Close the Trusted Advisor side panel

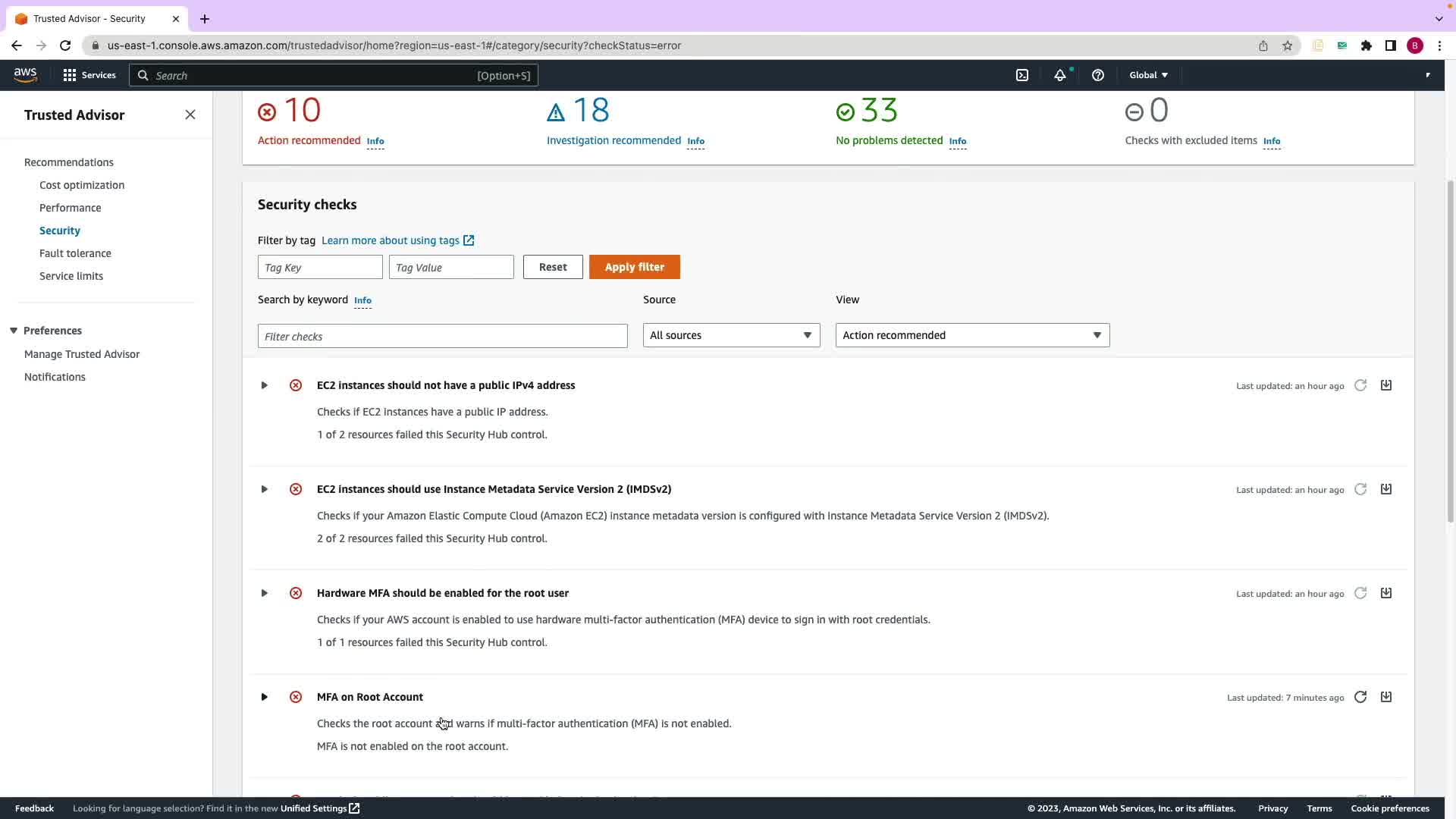190,115
